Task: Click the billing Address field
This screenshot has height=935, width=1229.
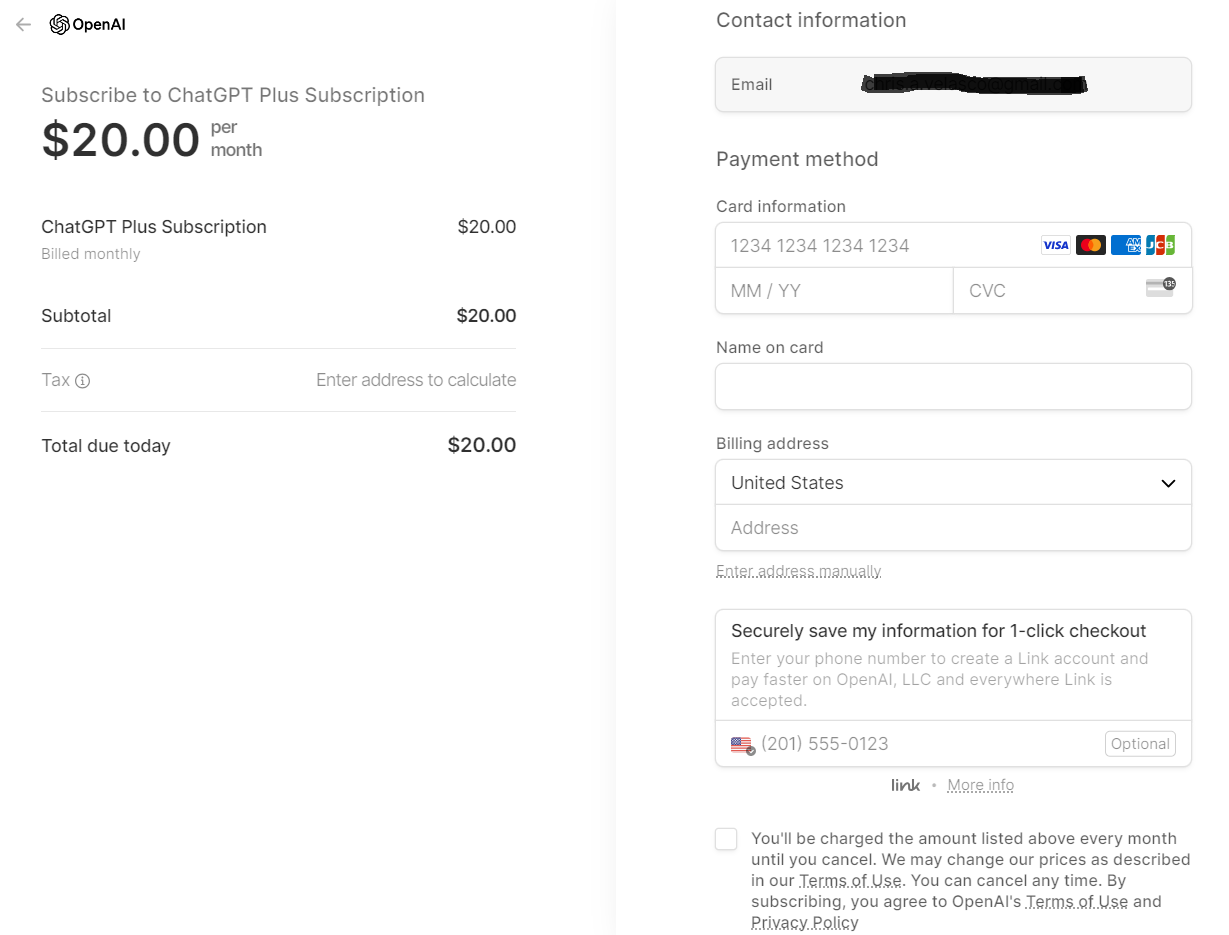Action: pyautogui.click(x=953, y=528)
